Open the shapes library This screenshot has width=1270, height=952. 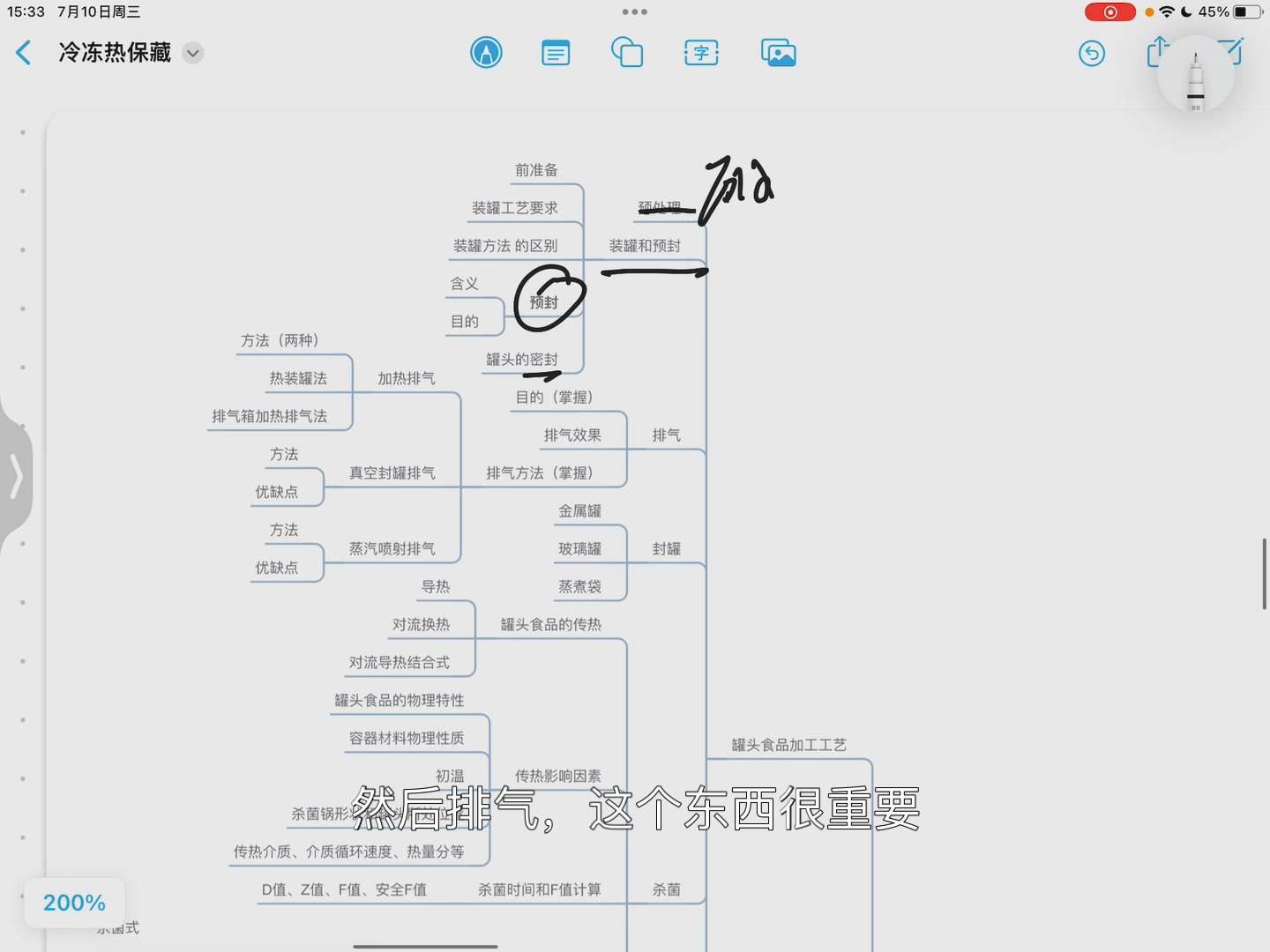pos(627,53)
